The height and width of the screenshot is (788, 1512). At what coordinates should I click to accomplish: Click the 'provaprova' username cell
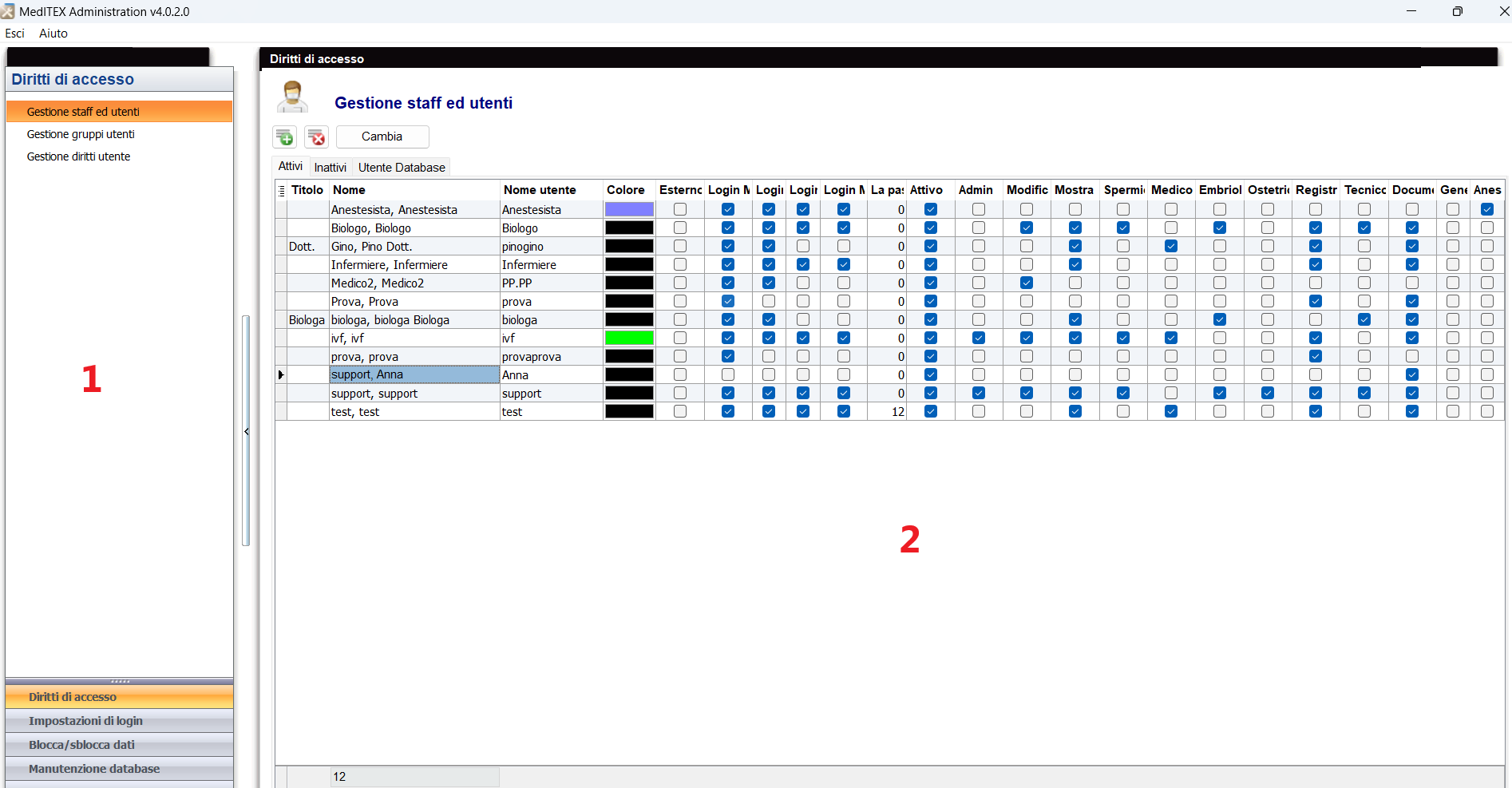pyautogui.click(x=551, y=356)
